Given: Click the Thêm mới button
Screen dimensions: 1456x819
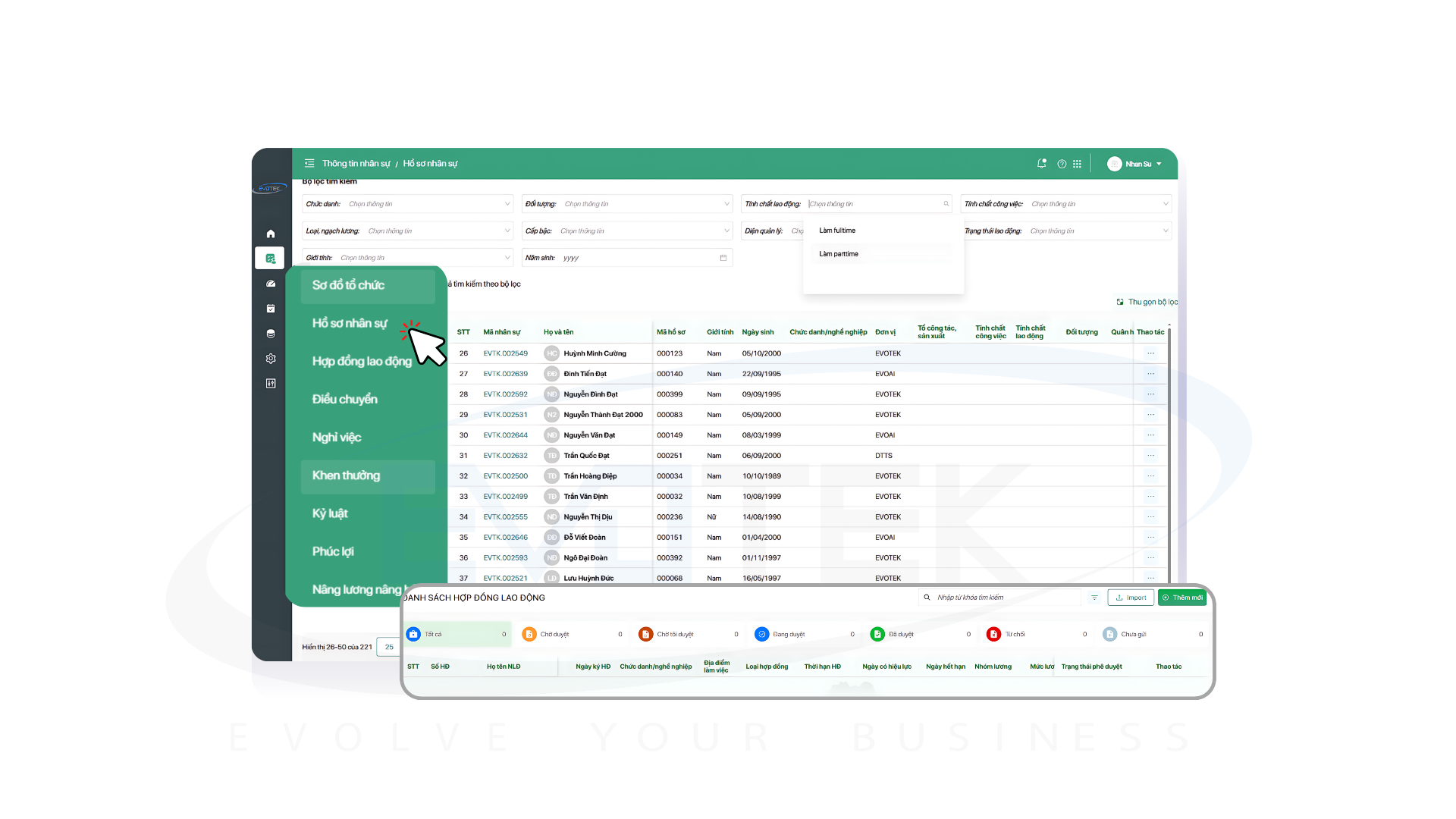Looking at the screenshot, I should (x=1182, y=598).
